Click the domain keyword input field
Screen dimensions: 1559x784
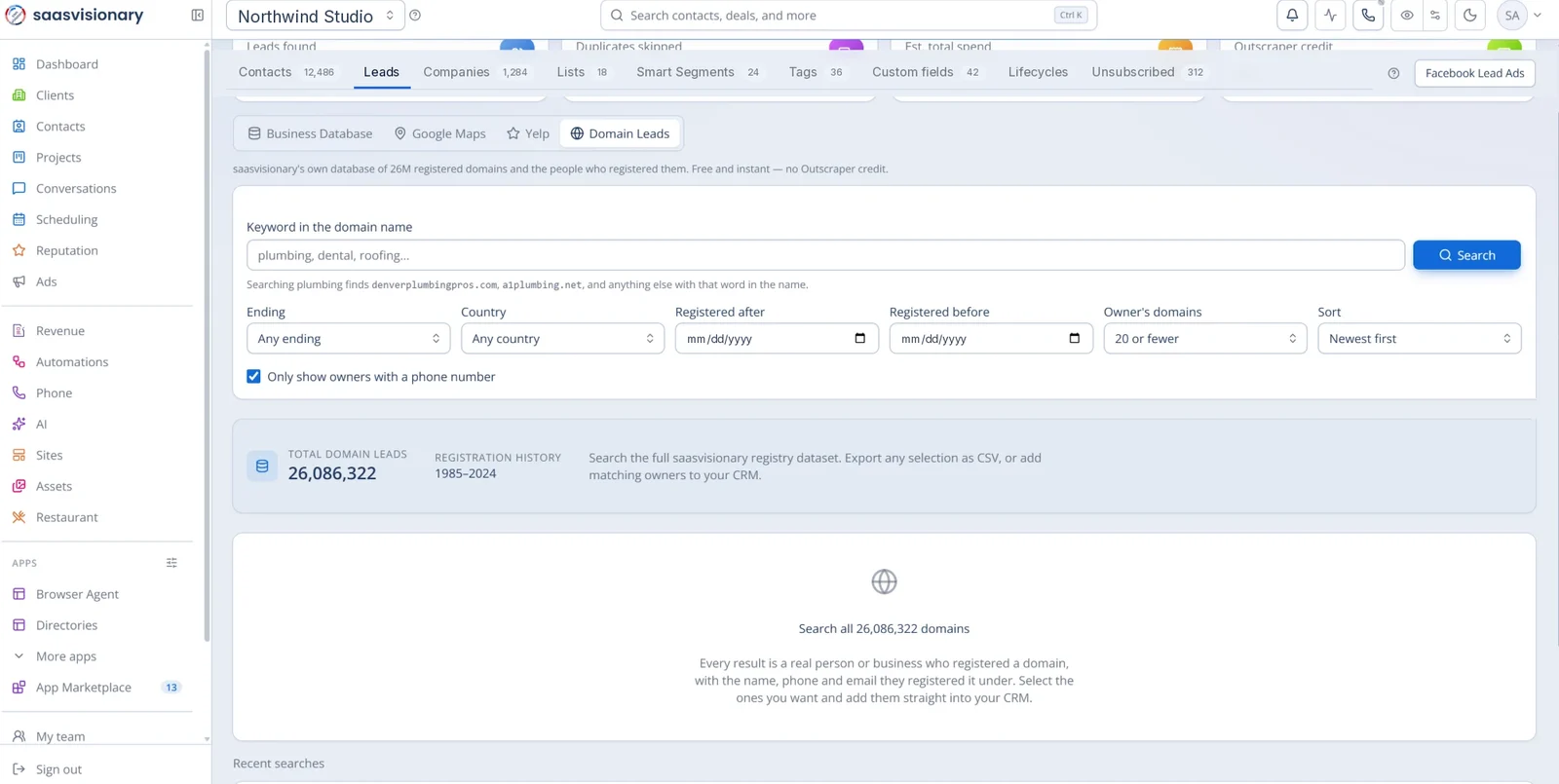[x=825, y=255]
